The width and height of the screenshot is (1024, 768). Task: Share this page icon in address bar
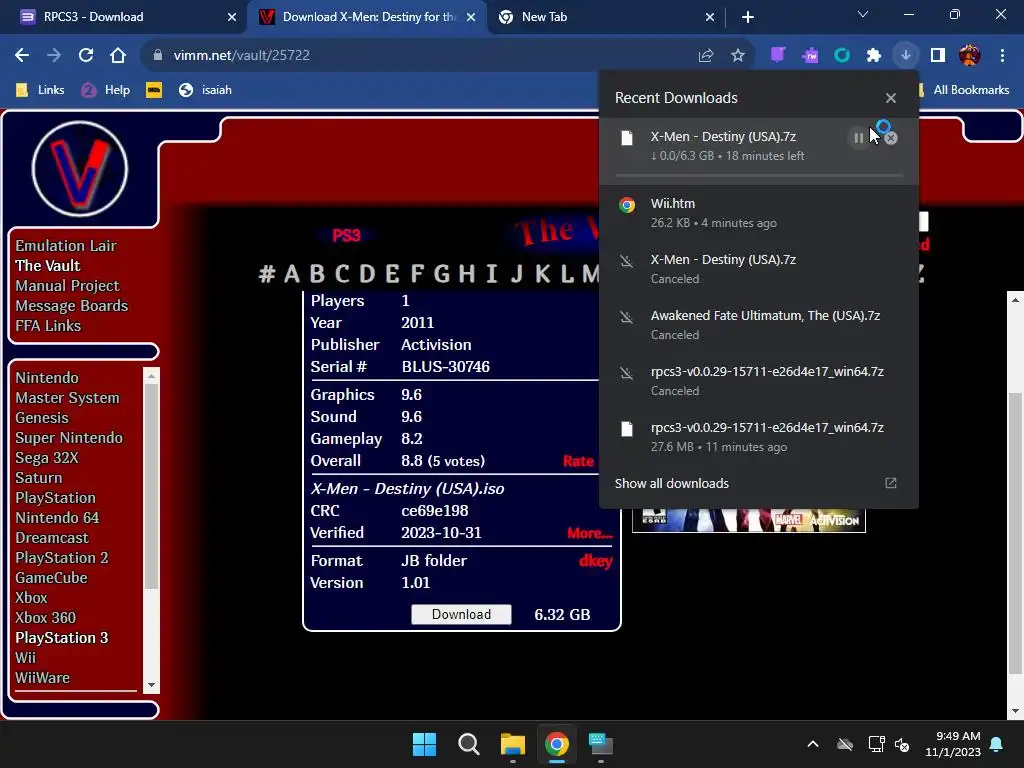705,56
